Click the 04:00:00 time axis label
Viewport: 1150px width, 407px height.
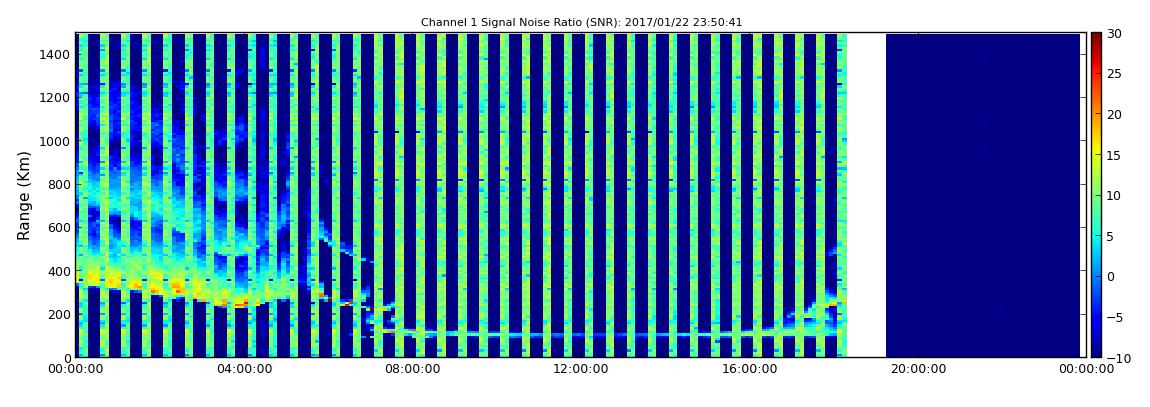(x=244, y=369)
